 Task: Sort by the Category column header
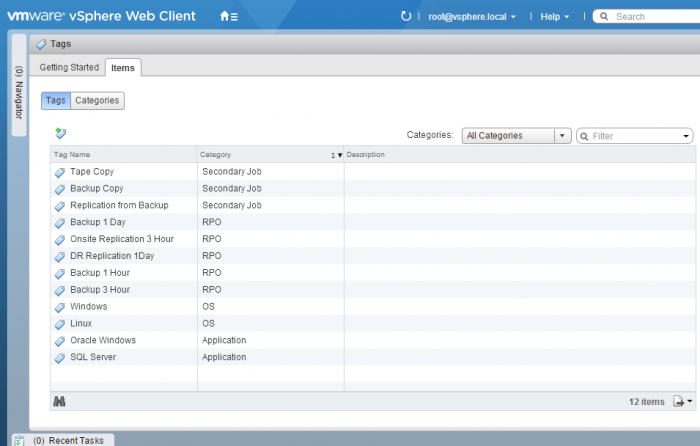[x=270, y=154]
